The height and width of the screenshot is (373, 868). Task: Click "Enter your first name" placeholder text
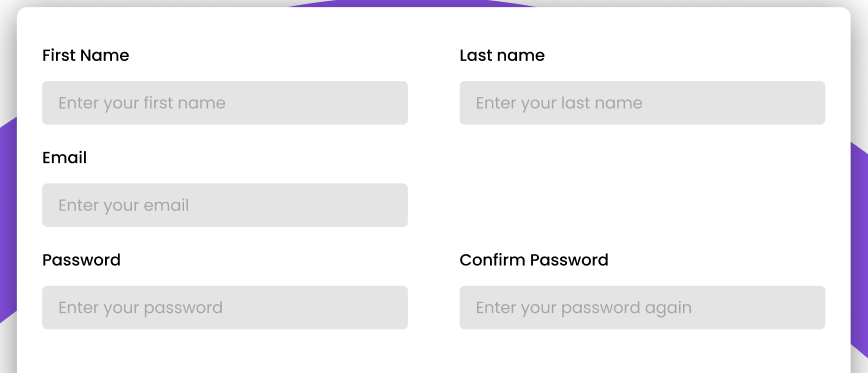[x=142, y=103]
